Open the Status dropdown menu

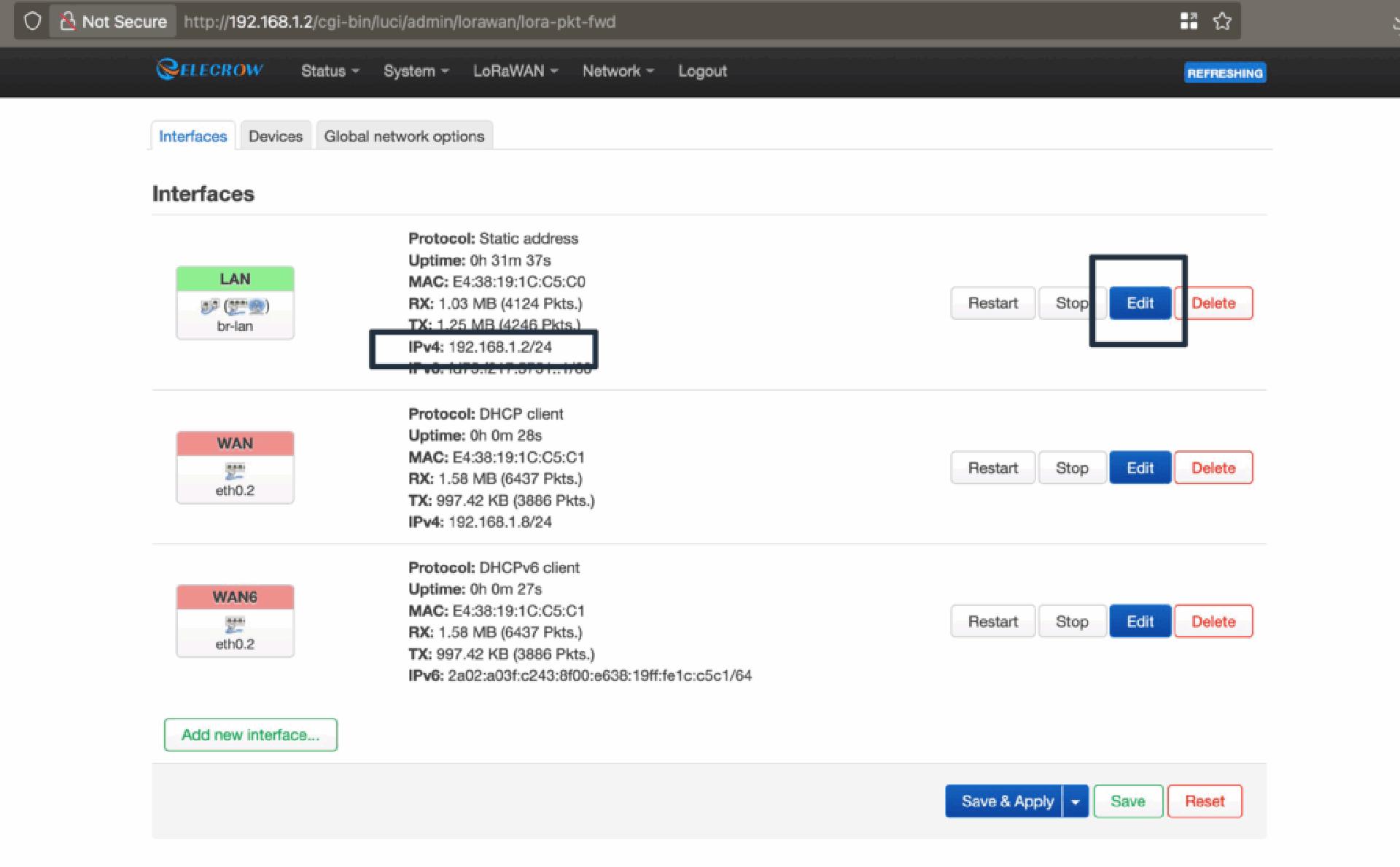pyautogui.click(x=330, y=71)
